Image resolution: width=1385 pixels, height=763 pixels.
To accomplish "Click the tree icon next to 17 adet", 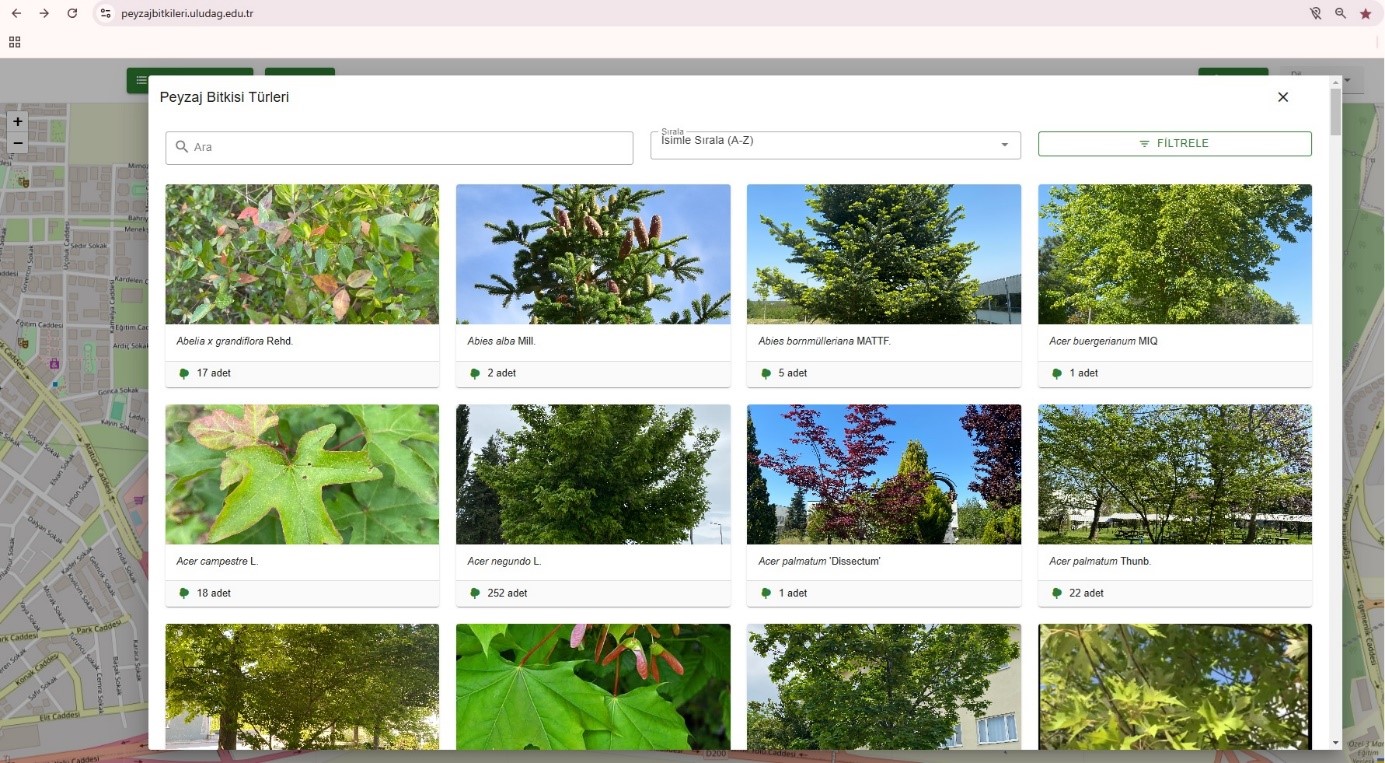I will 184,373.
